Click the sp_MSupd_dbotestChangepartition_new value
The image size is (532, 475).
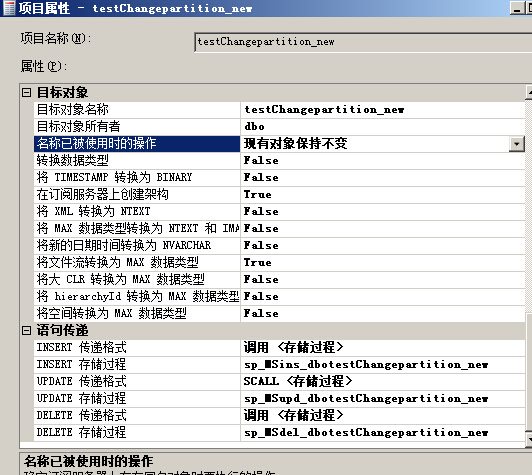click(x=366, y=399)
